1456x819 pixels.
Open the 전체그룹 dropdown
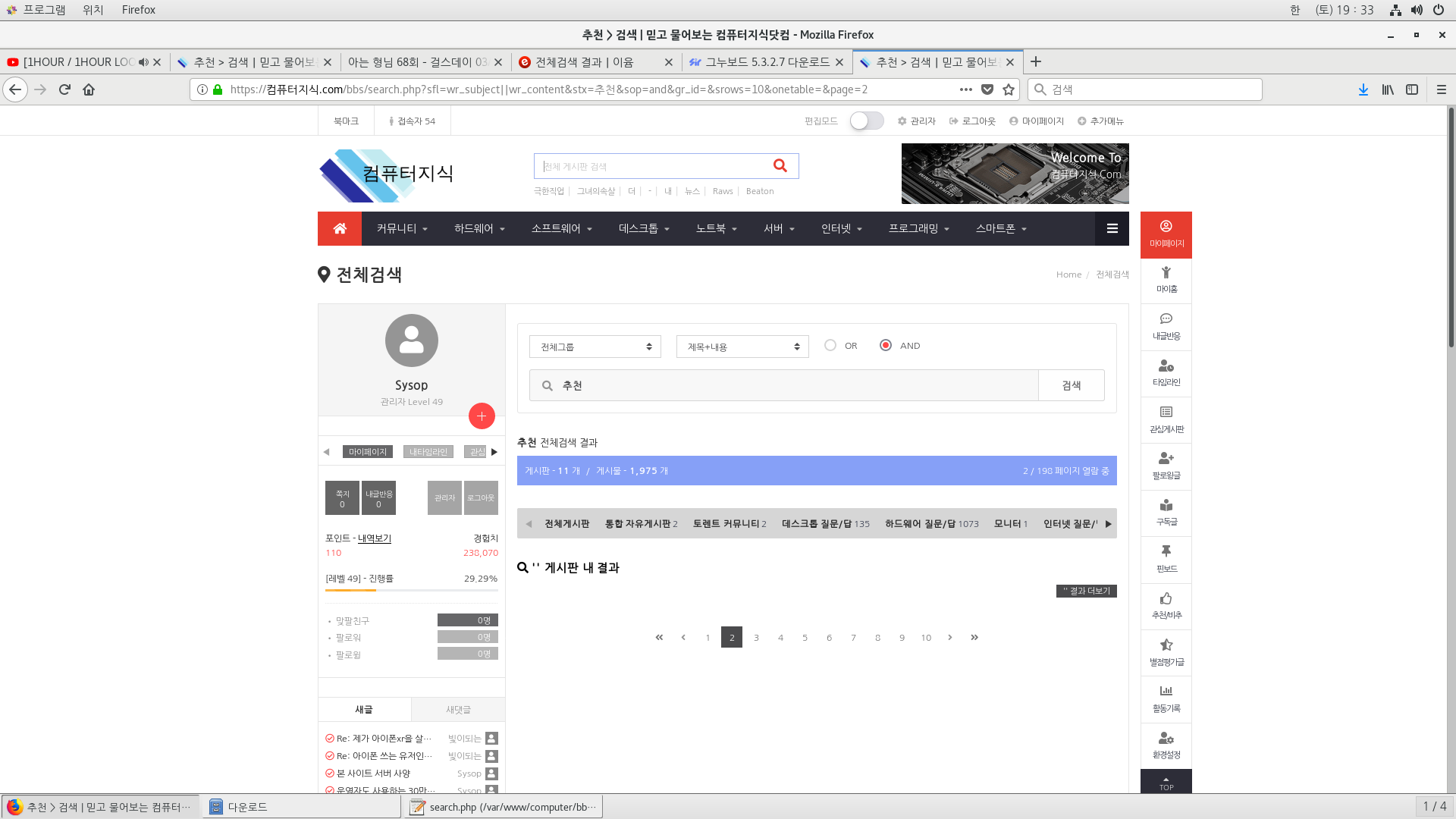tap(595, 347)
